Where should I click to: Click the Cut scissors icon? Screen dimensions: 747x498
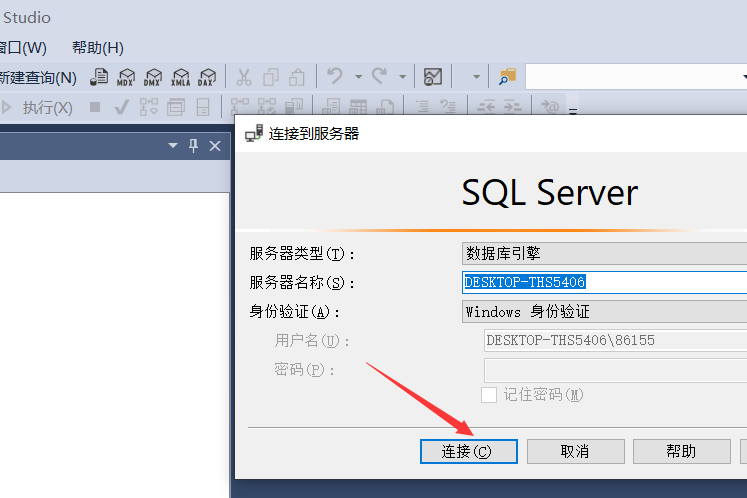pos(244,77)
